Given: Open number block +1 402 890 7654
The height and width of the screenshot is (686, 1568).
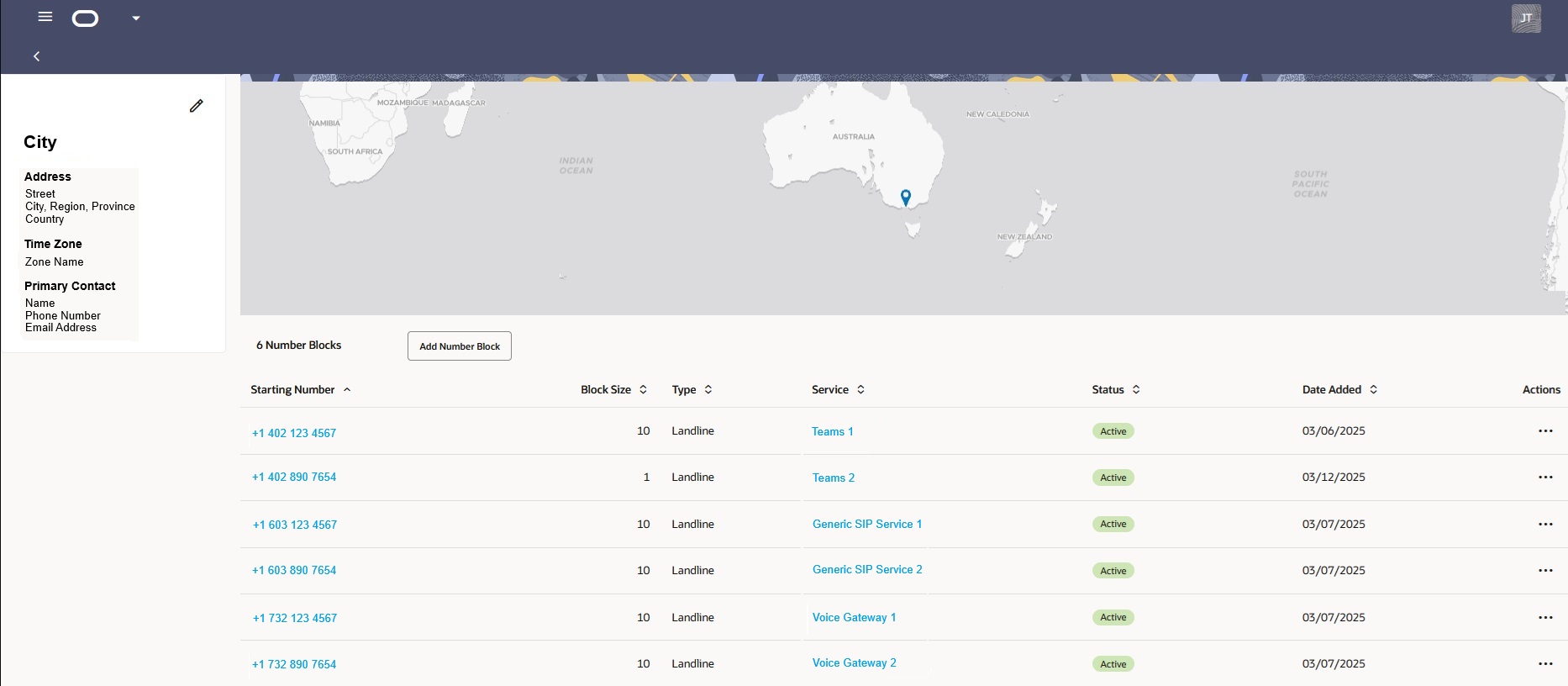Looking at the screenshot, I should tap(294, 478).
